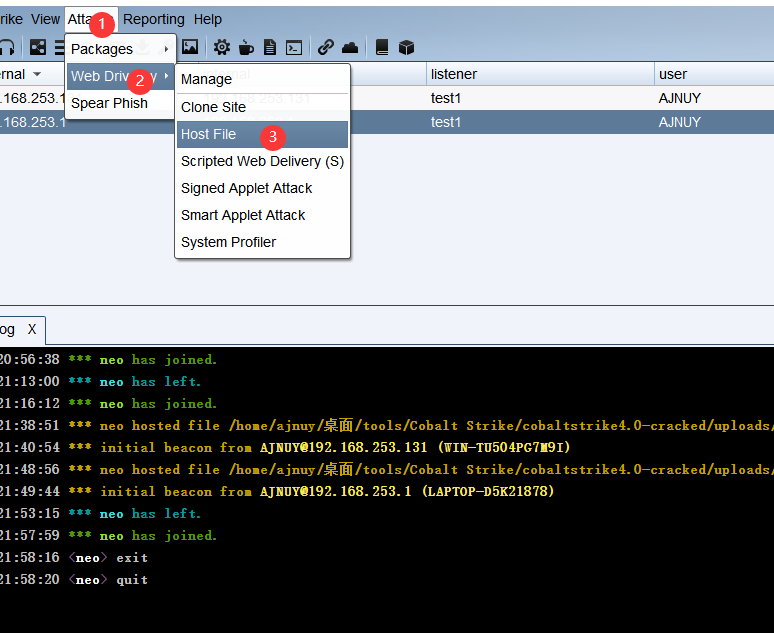Screen dimensions: 774x633
Task: Click the 21:38:51 neo hosted file log line
Action: point(387,426)
